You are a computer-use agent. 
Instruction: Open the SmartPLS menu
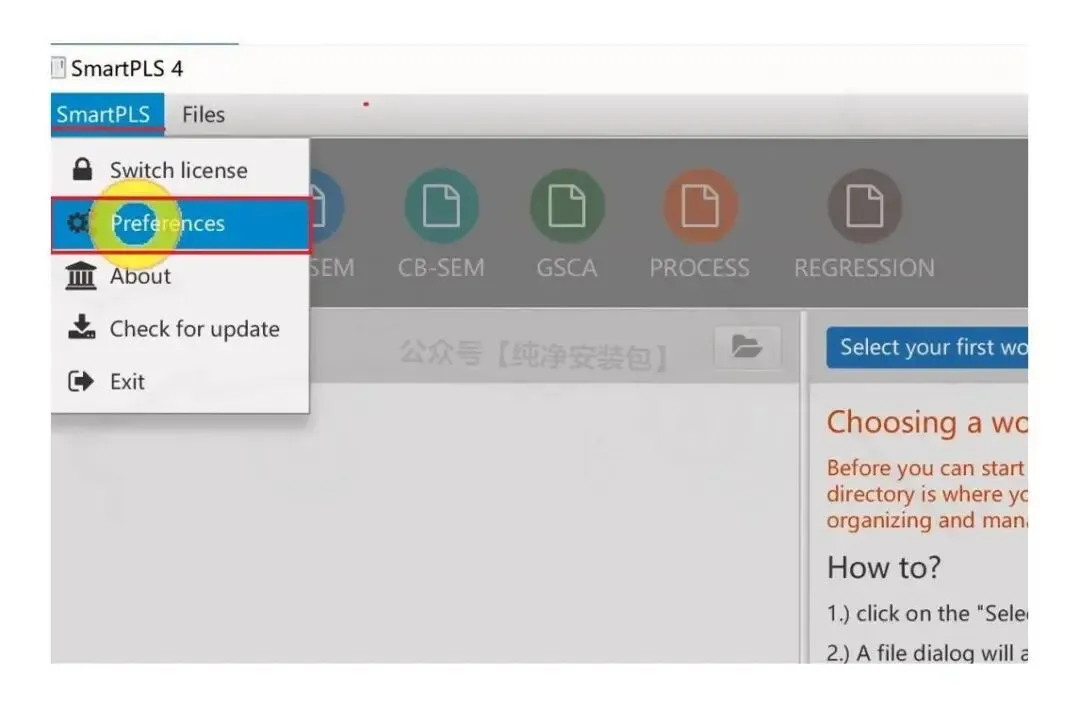(107, 114)
